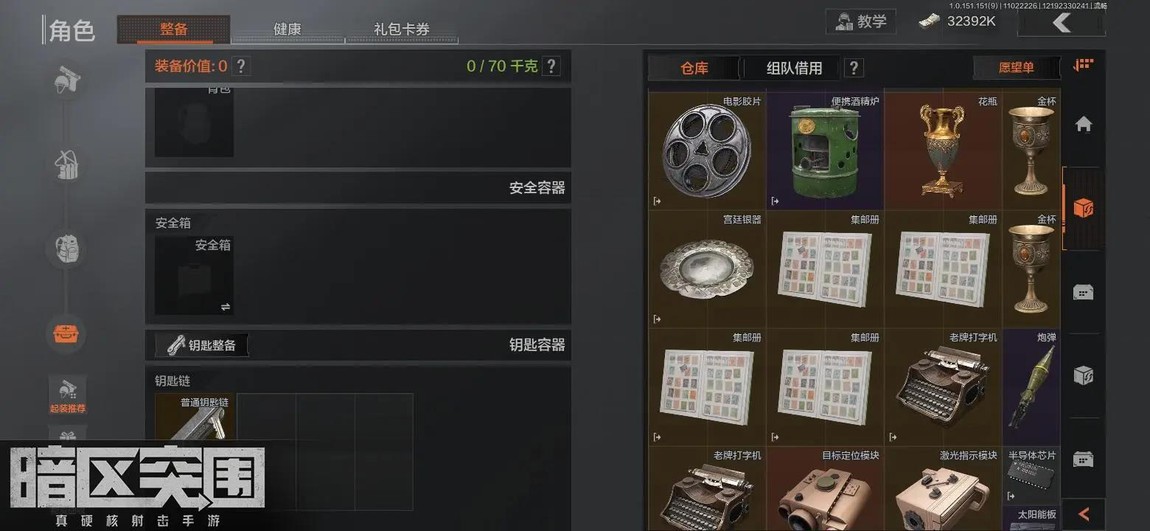Open the 起装推荐 loadout recommendation
The height and width of the screenshot is (531, 1150).
pyautogui.click(x=67, y=396)
